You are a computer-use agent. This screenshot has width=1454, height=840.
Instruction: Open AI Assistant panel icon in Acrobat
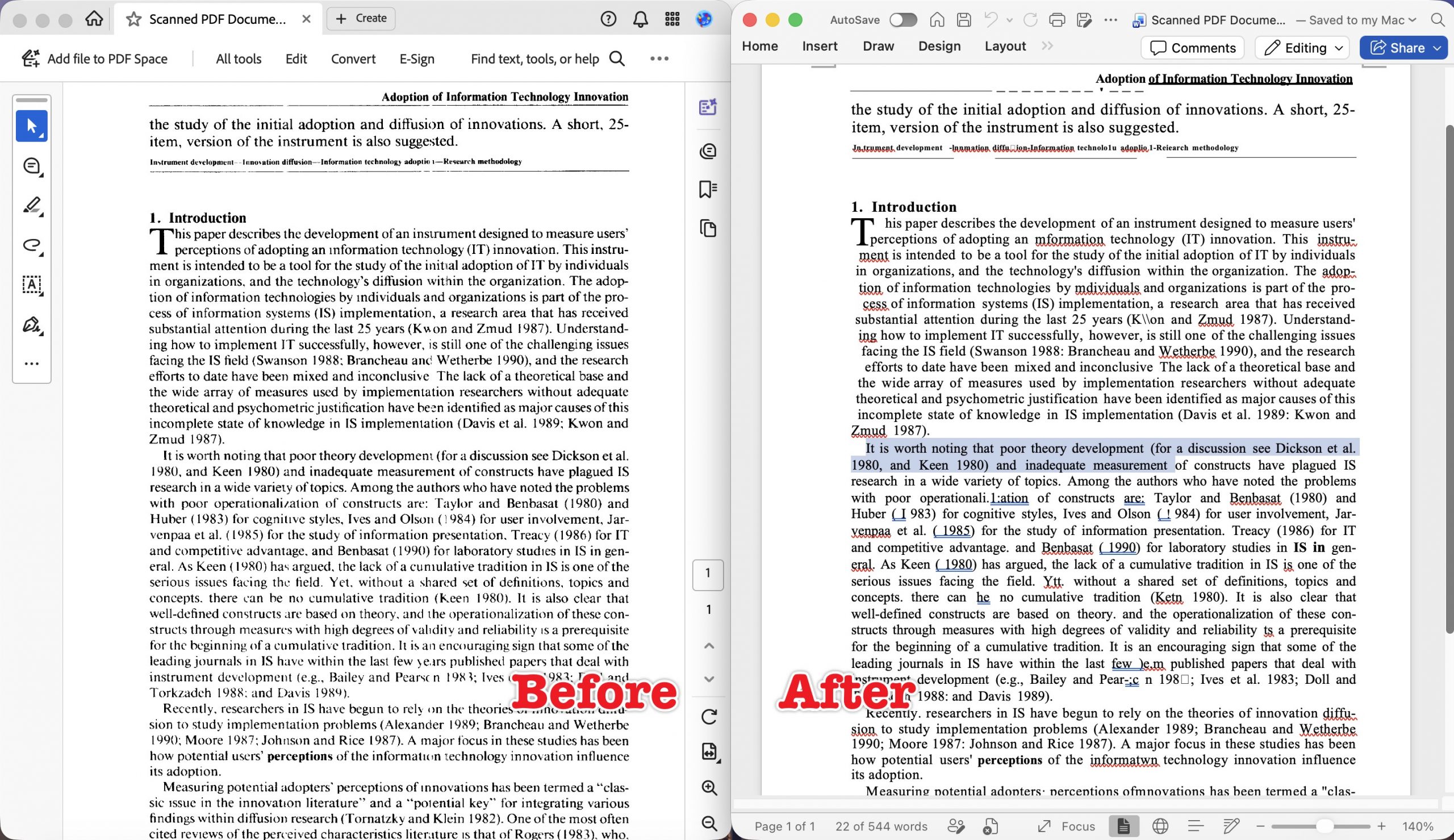708,107
